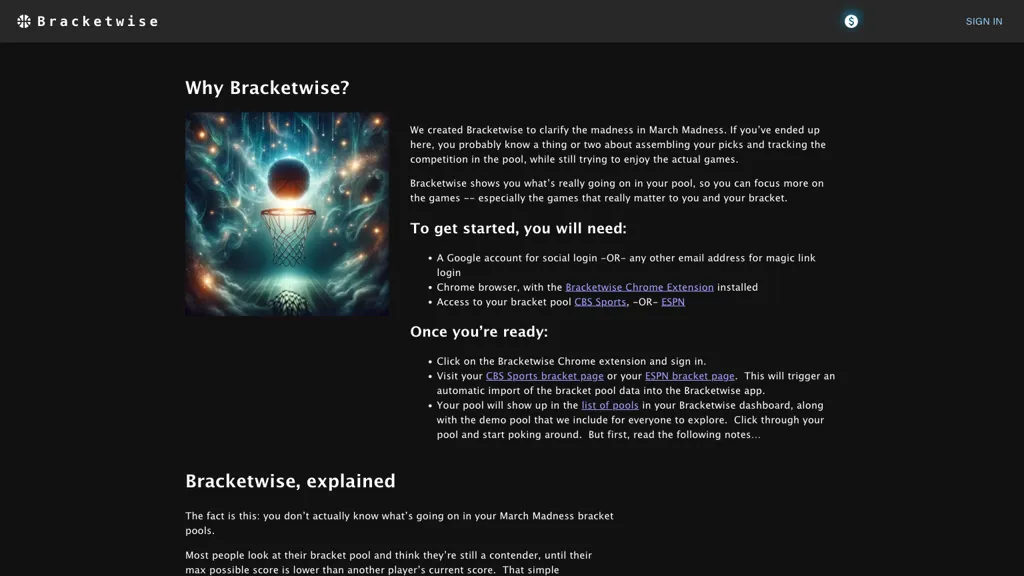Visit the CBS Sports link
1024x576 pixels.
(x=599, y=301)
